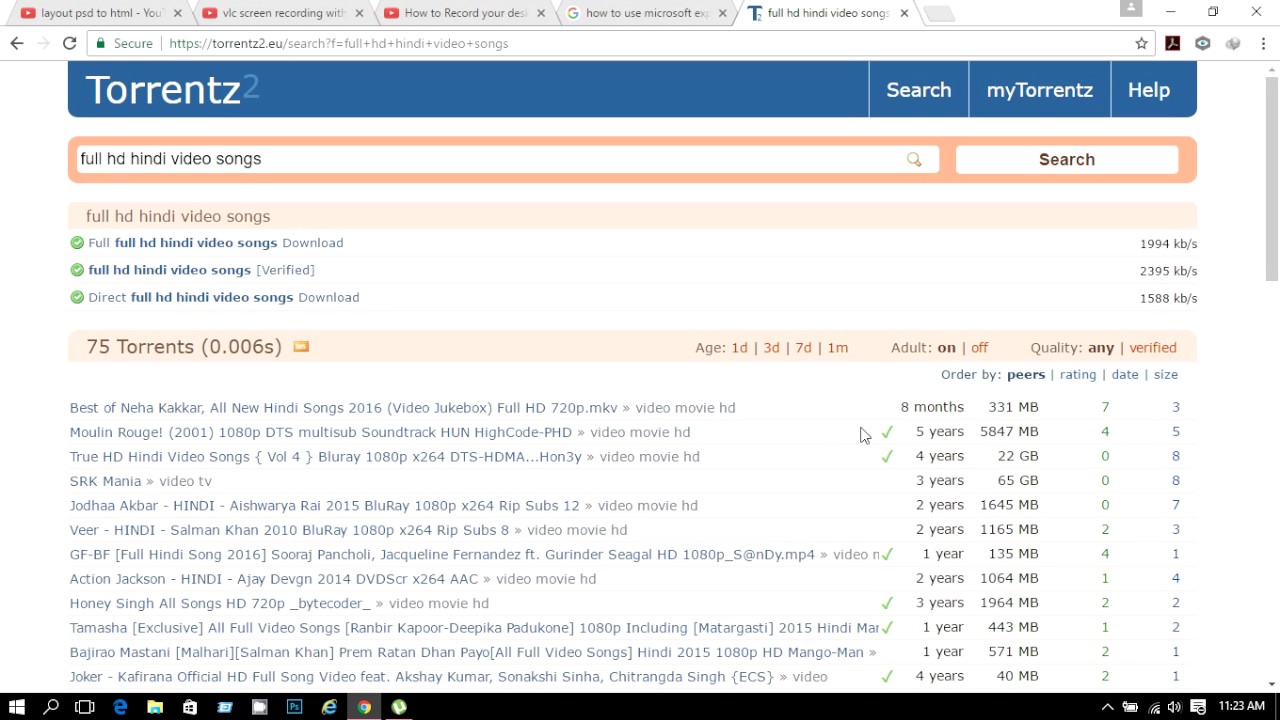
Task: Click the green check icon beside the [Verified] link
Action: coord(77,270)
